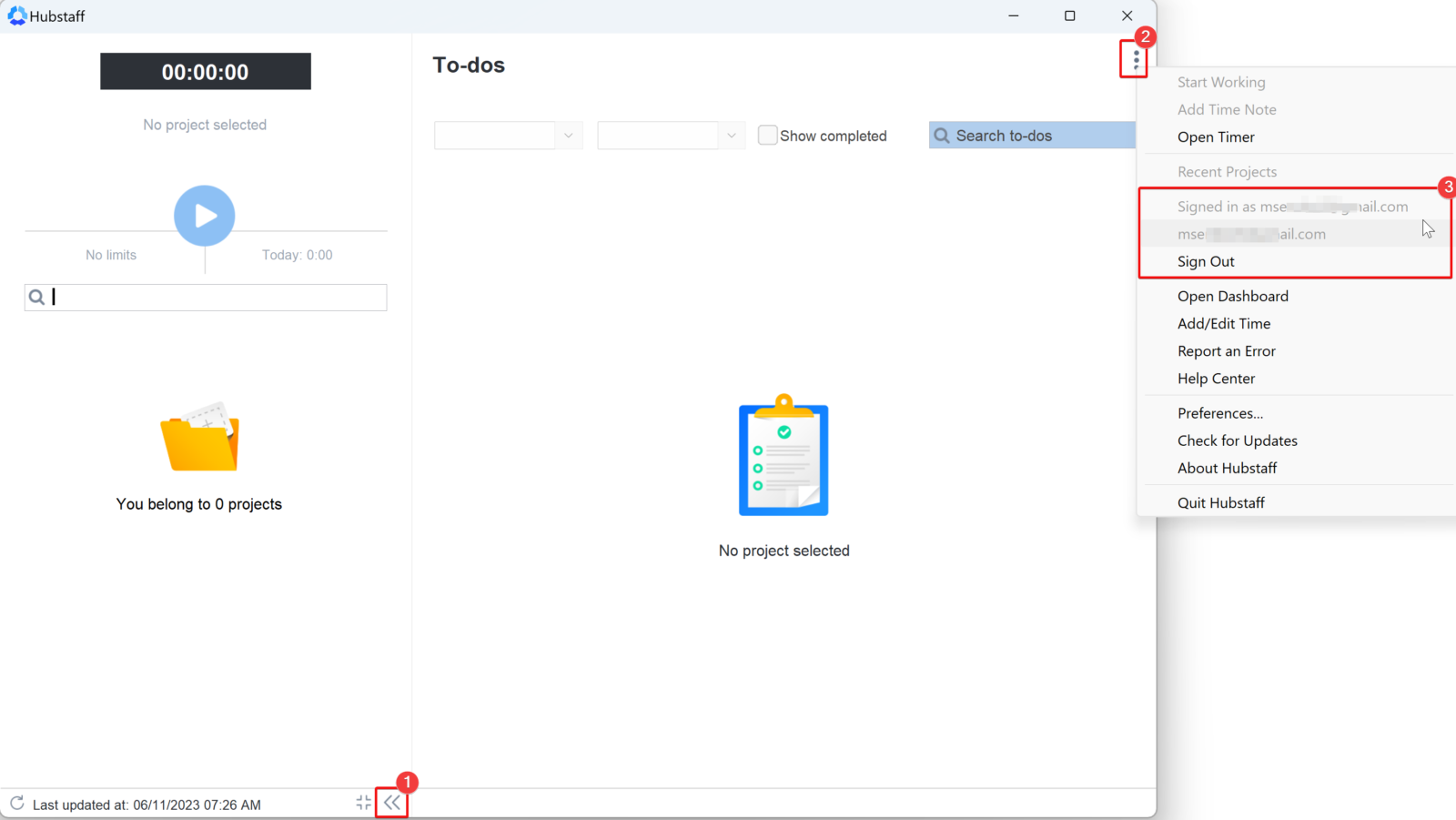Minimize the Hubstaff window
The height and width of the screenshot is (820, 1456).
[1014, 15]
